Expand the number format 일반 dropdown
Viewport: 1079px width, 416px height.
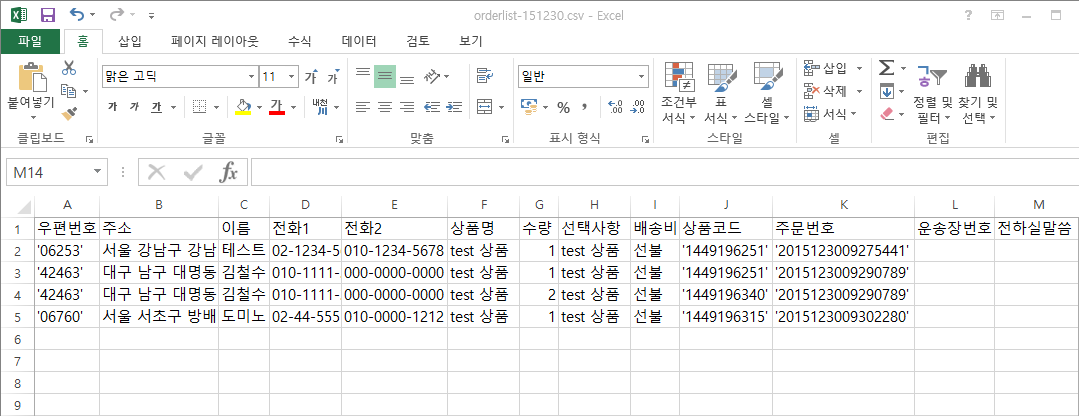point(642,77)
